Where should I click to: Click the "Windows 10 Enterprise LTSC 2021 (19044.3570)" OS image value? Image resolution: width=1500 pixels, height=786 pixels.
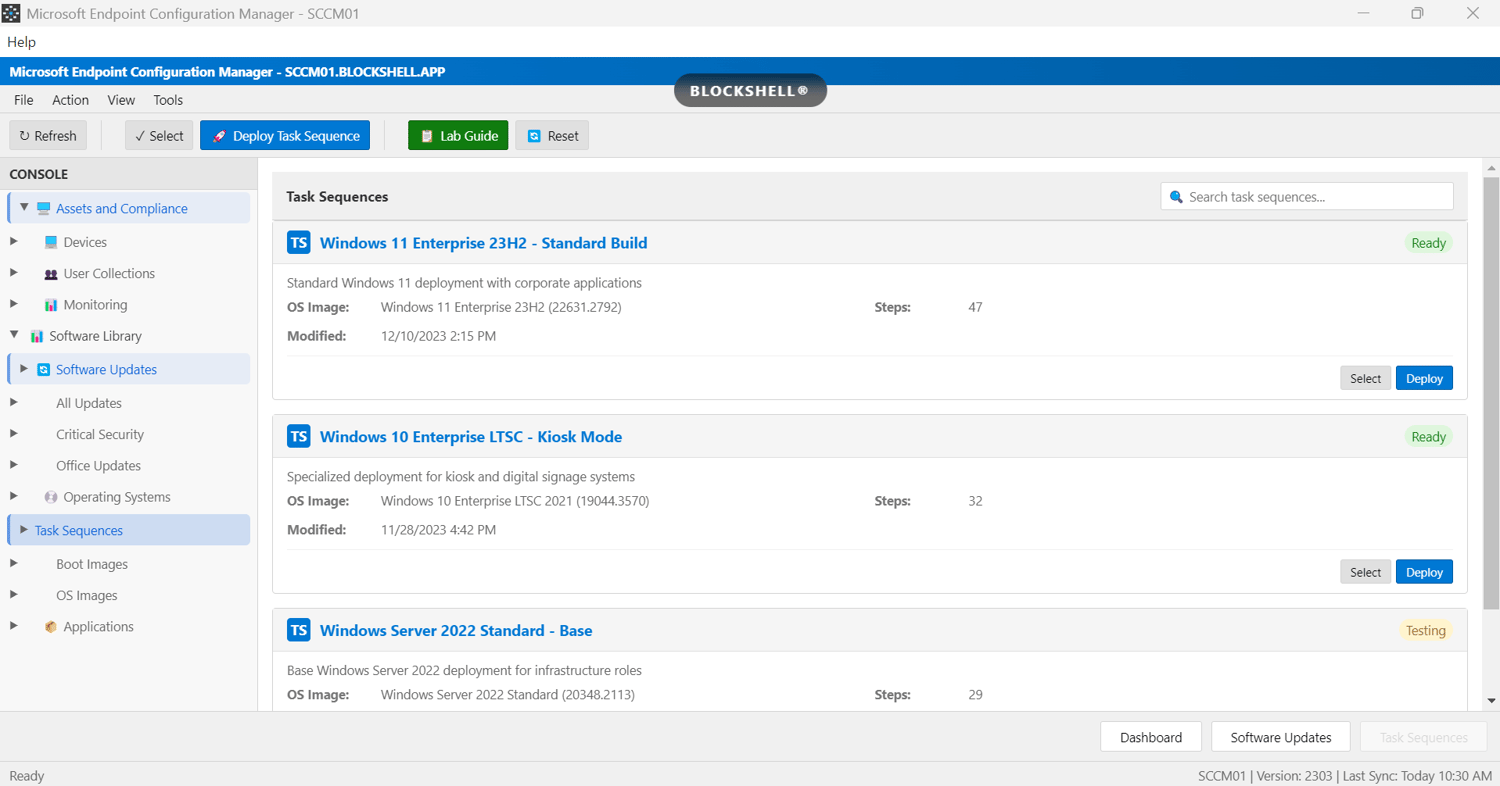click(515, 501)
